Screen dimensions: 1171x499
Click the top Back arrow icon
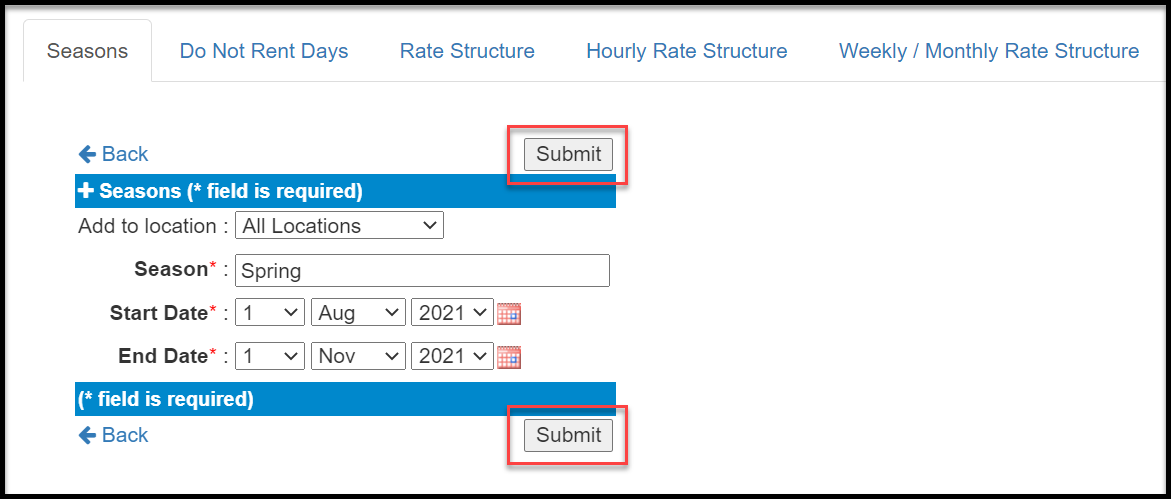[87, 155]
